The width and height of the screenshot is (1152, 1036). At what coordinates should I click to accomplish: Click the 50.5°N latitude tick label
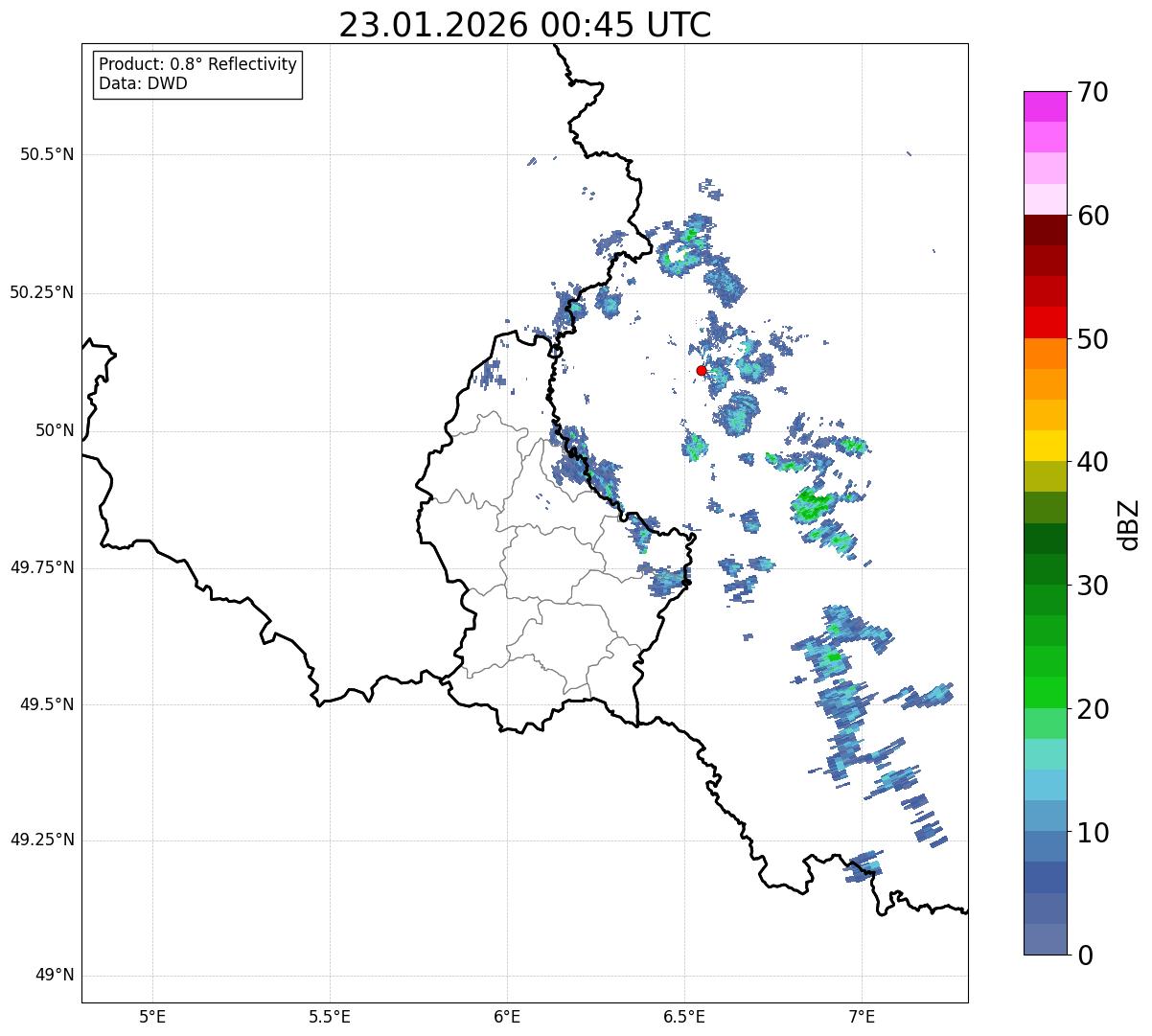47,154
